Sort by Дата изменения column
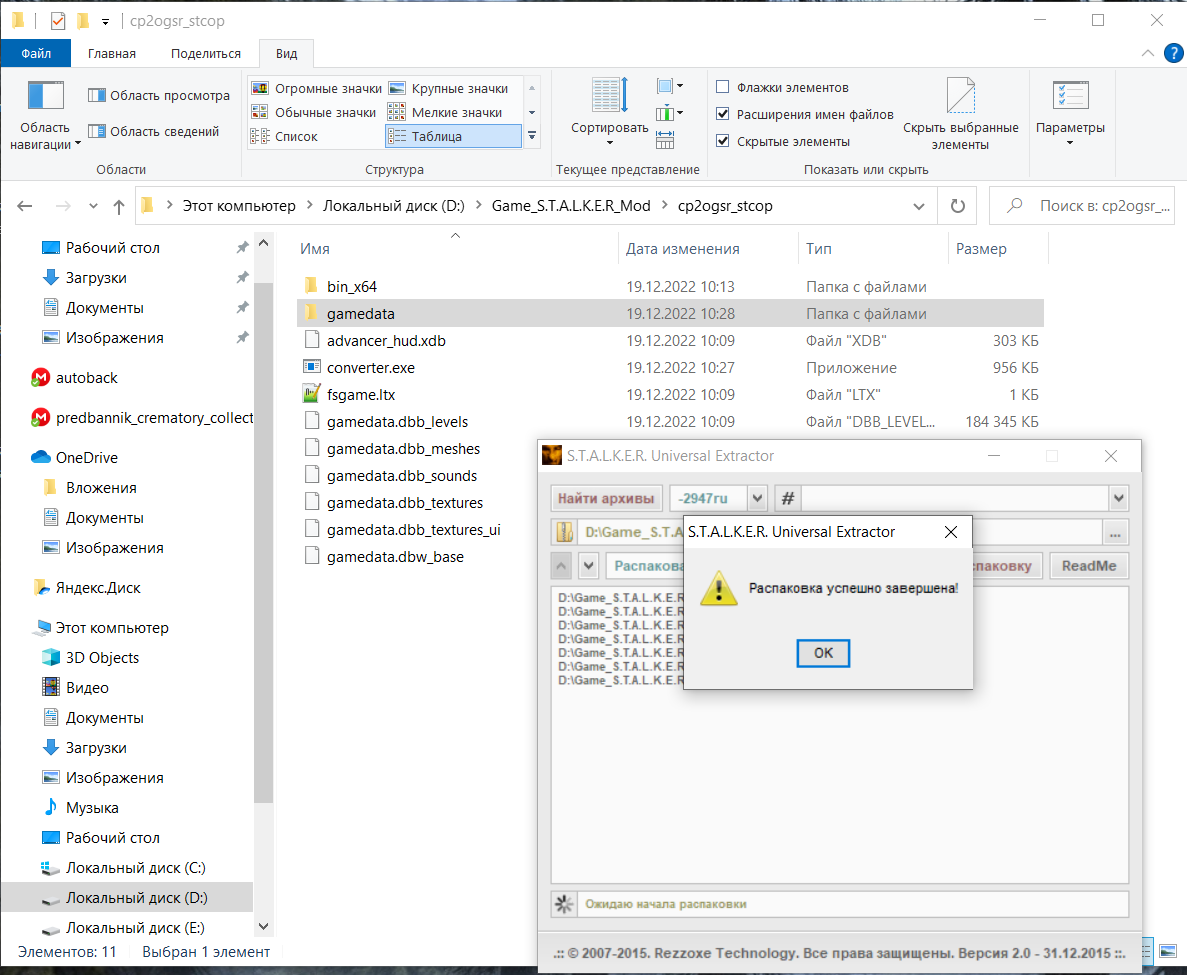The width and height of the screenshot is (1187, 975). coord(682,248)
